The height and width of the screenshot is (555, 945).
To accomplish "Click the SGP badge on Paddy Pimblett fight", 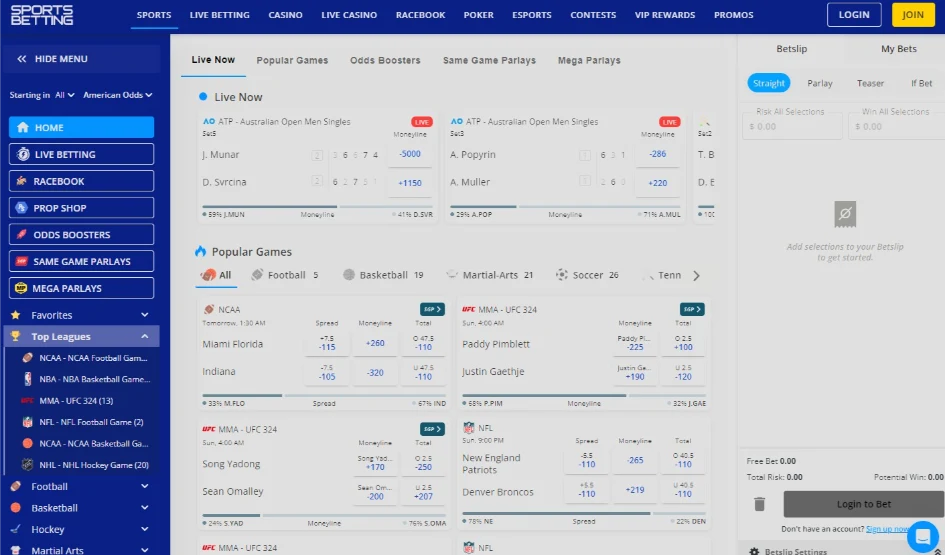I will pyautogui.click(x=692, y=309).
